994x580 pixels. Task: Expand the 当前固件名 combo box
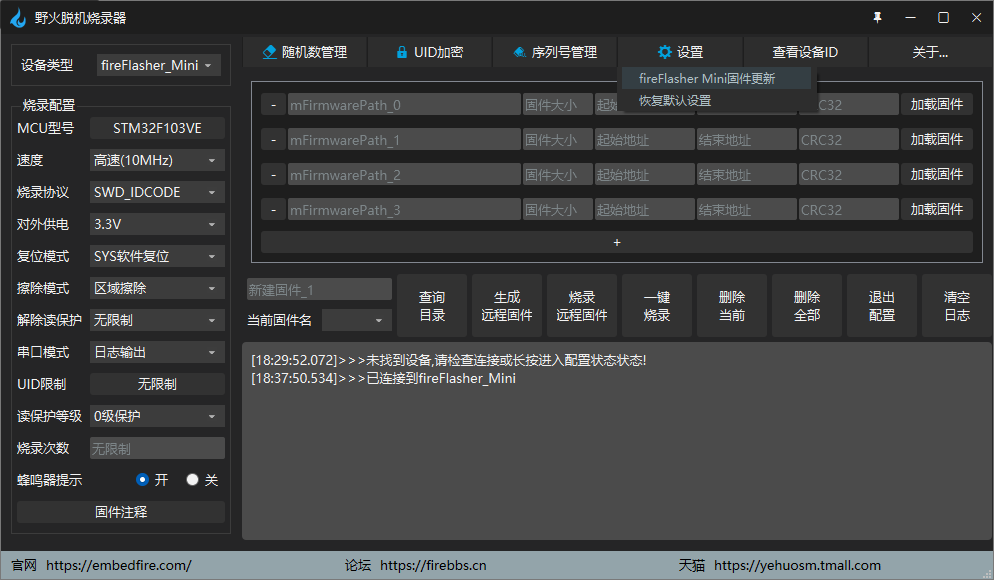[x=357, y=320]
